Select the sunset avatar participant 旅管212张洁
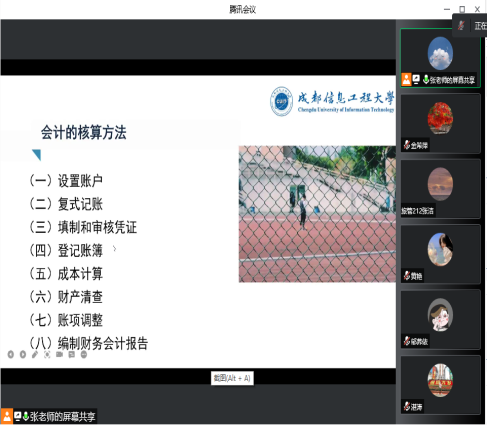Image resolution: width=487 pixels, height=425 pixels. 440,189
